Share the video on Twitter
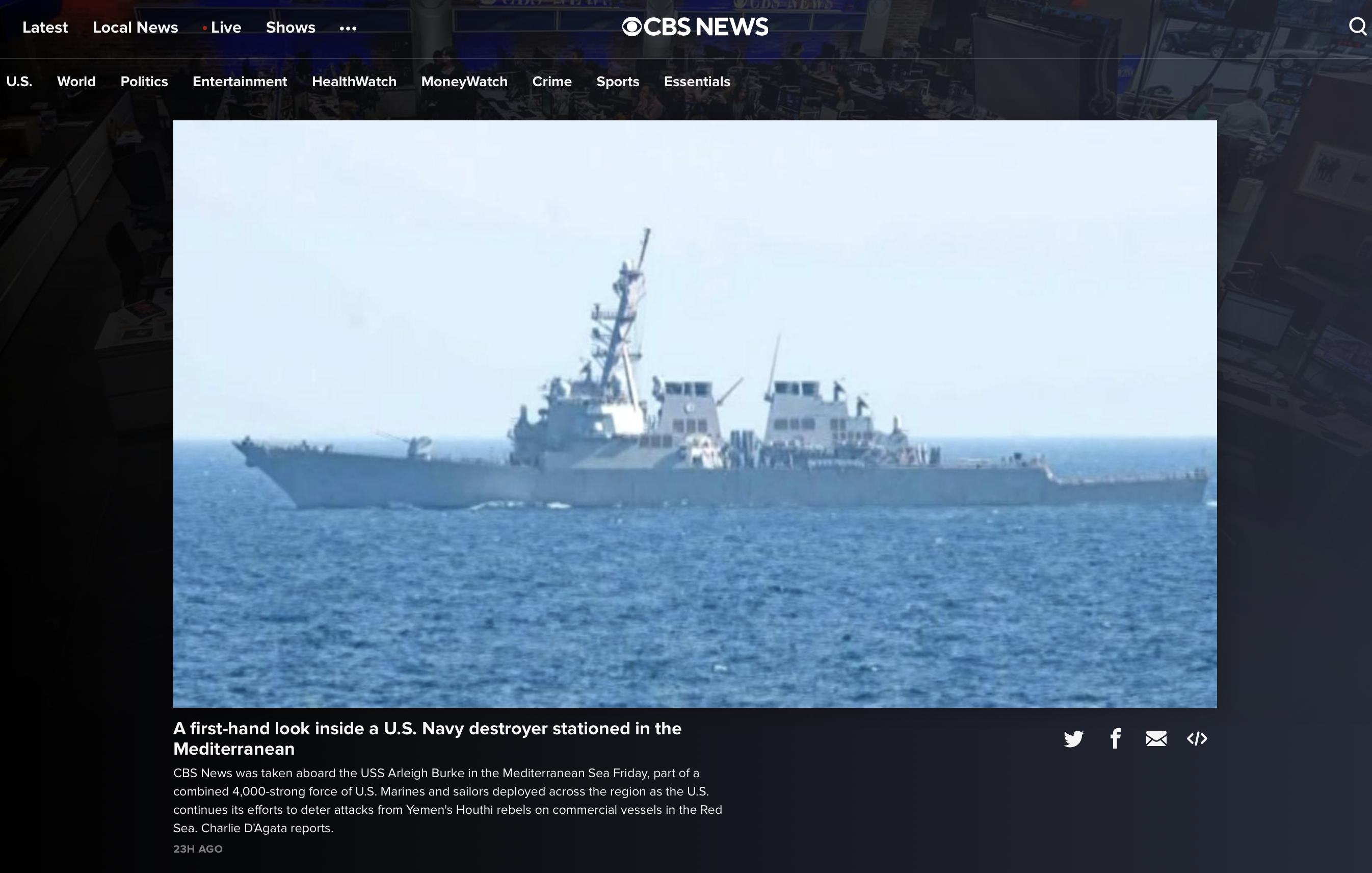Viewport: 1372px width, 873px height. (x=1073, y=739)
